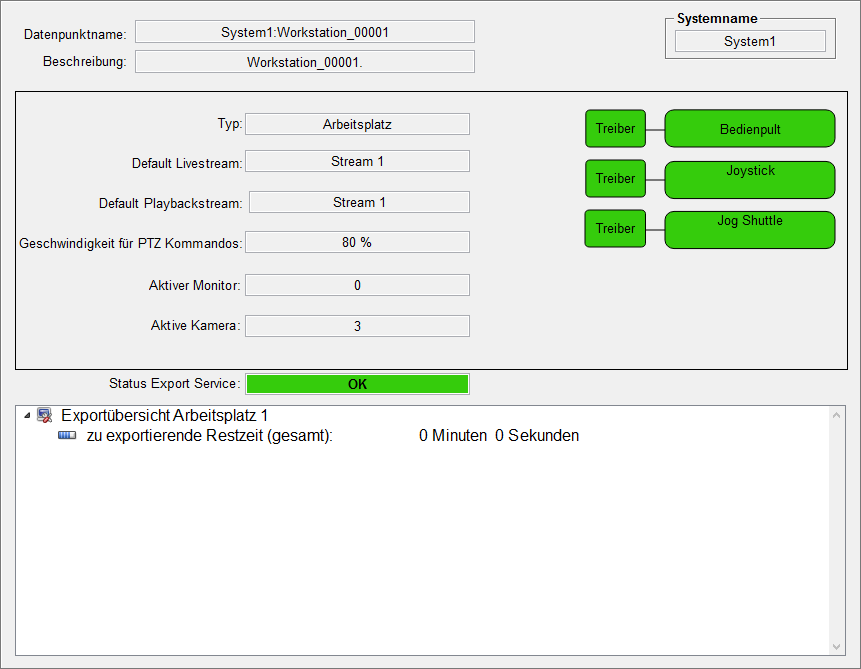Open the Joystick status button

(750, 180)
